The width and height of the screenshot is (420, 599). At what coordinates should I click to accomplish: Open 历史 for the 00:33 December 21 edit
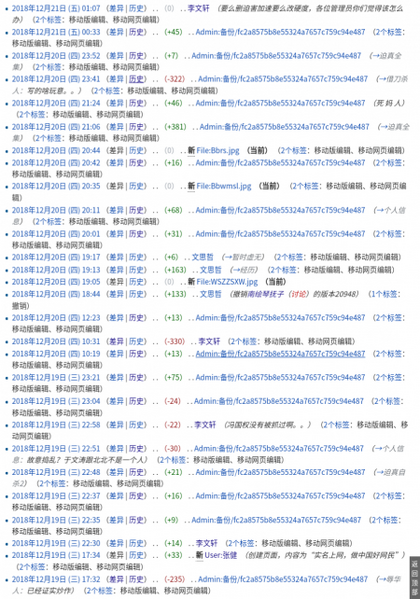pyautogui.click(x=136, y=32)
